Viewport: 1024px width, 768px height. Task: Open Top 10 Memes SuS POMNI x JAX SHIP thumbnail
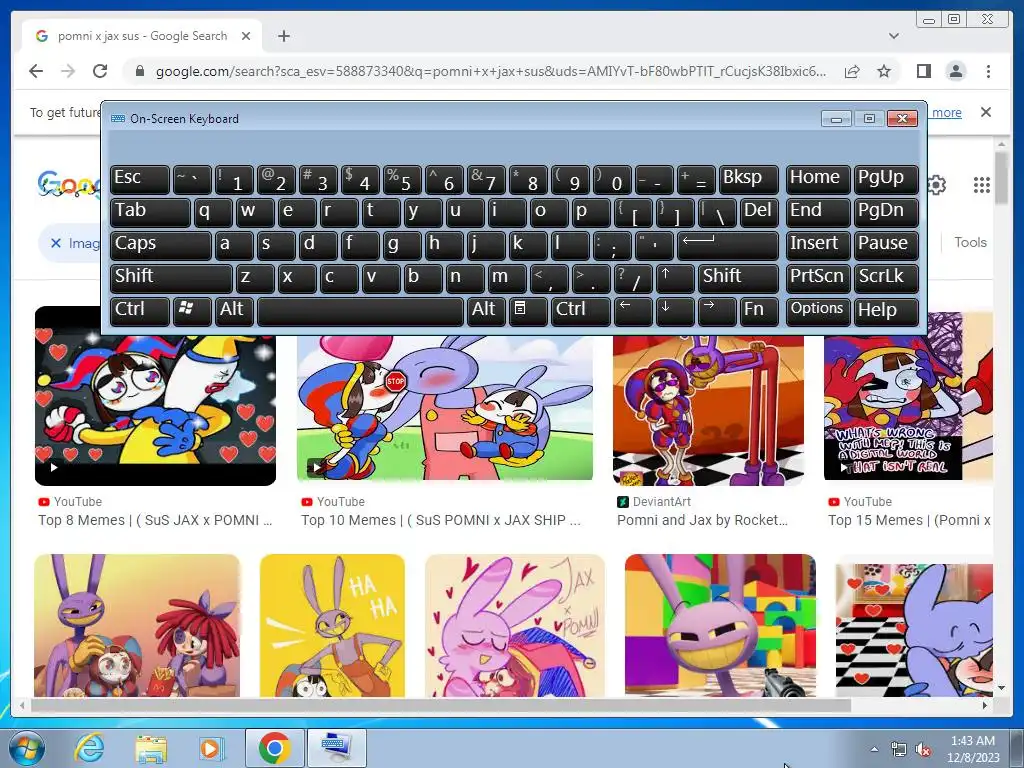click(445, 408)
